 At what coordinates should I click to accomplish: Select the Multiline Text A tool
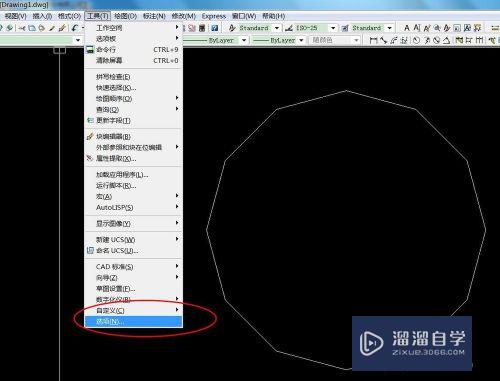click(x=407, y=28)
